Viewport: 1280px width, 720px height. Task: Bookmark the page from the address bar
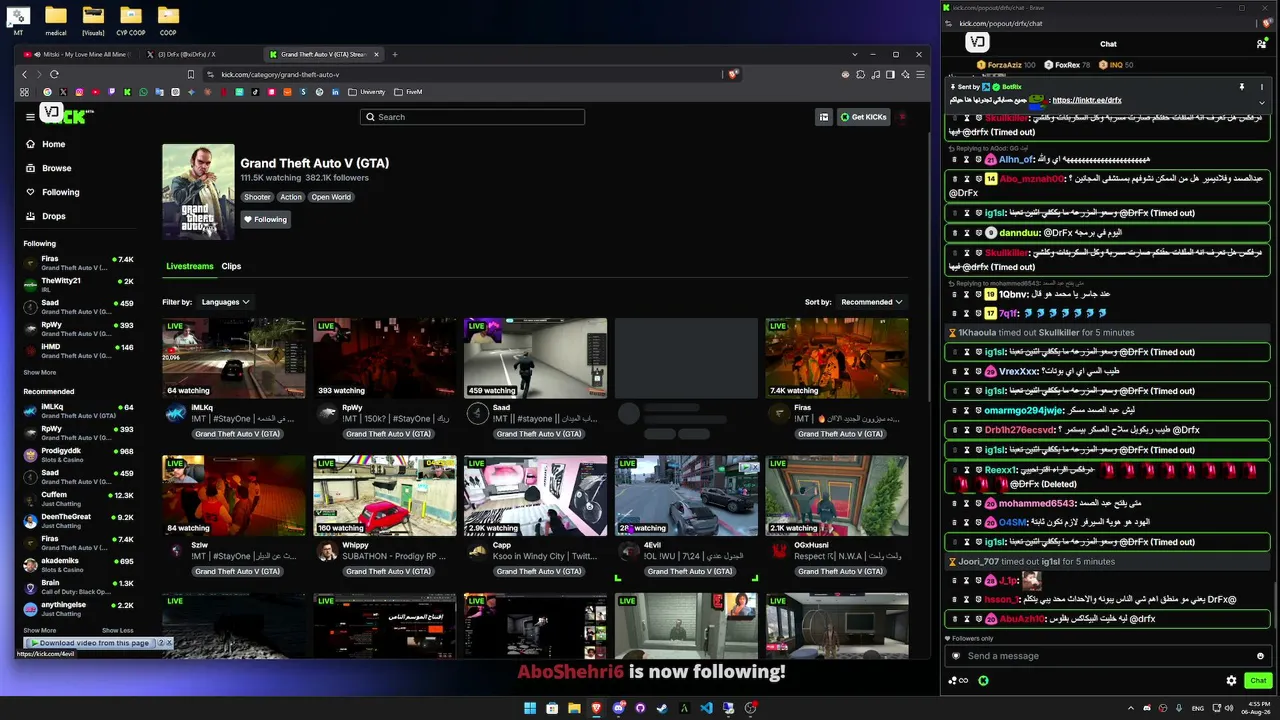(191, 74)
